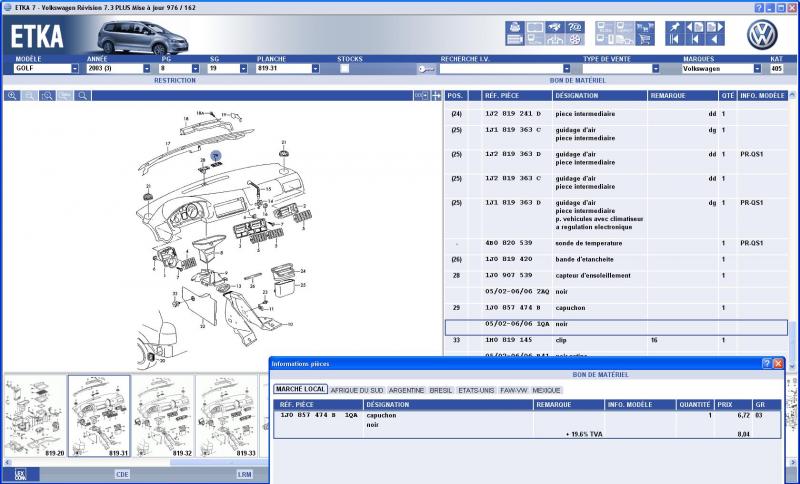The width and height of the screenshot is (800, 484).
Task: Click the crosshair move icon above diagram
Action: pos(436,95)
